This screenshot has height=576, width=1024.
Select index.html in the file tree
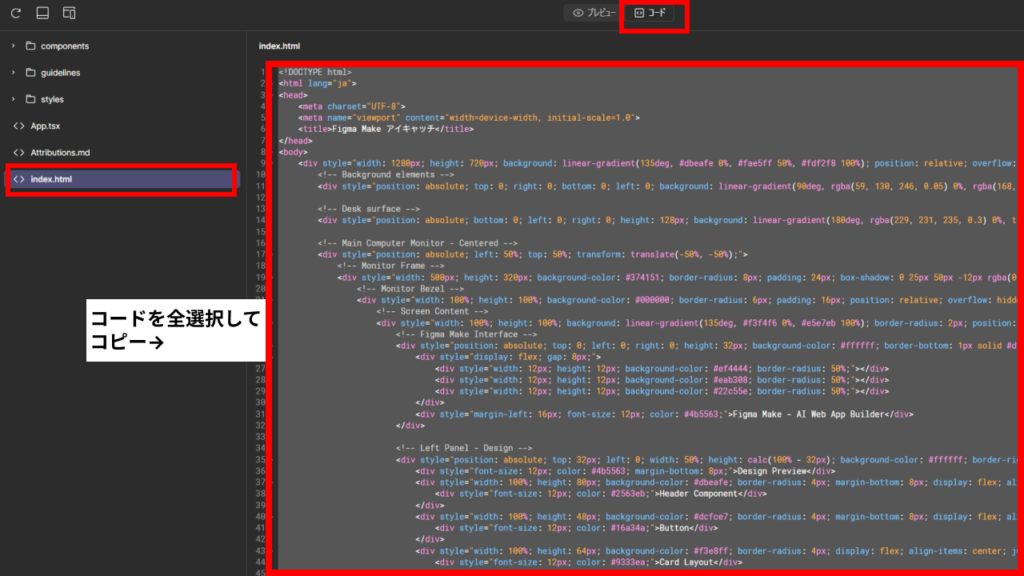[51, 179]
